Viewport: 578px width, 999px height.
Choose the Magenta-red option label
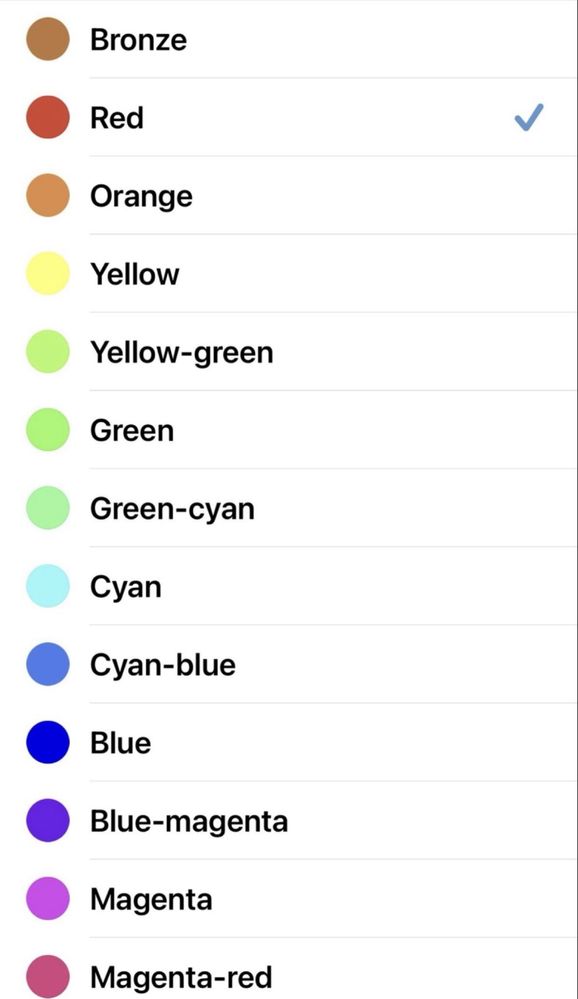click(x=181, y=977)
